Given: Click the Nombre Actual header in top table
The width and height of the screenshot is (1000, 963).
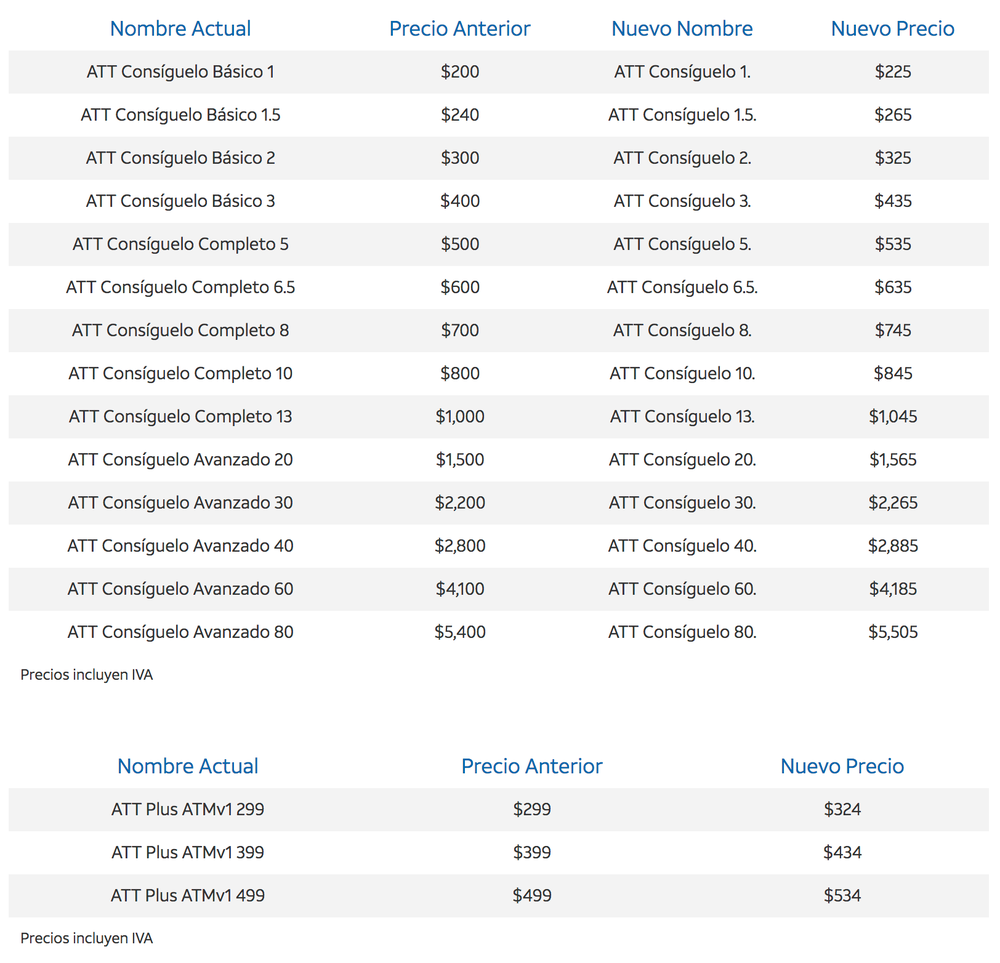Looking at the screenshot, I should pos(180,29).
